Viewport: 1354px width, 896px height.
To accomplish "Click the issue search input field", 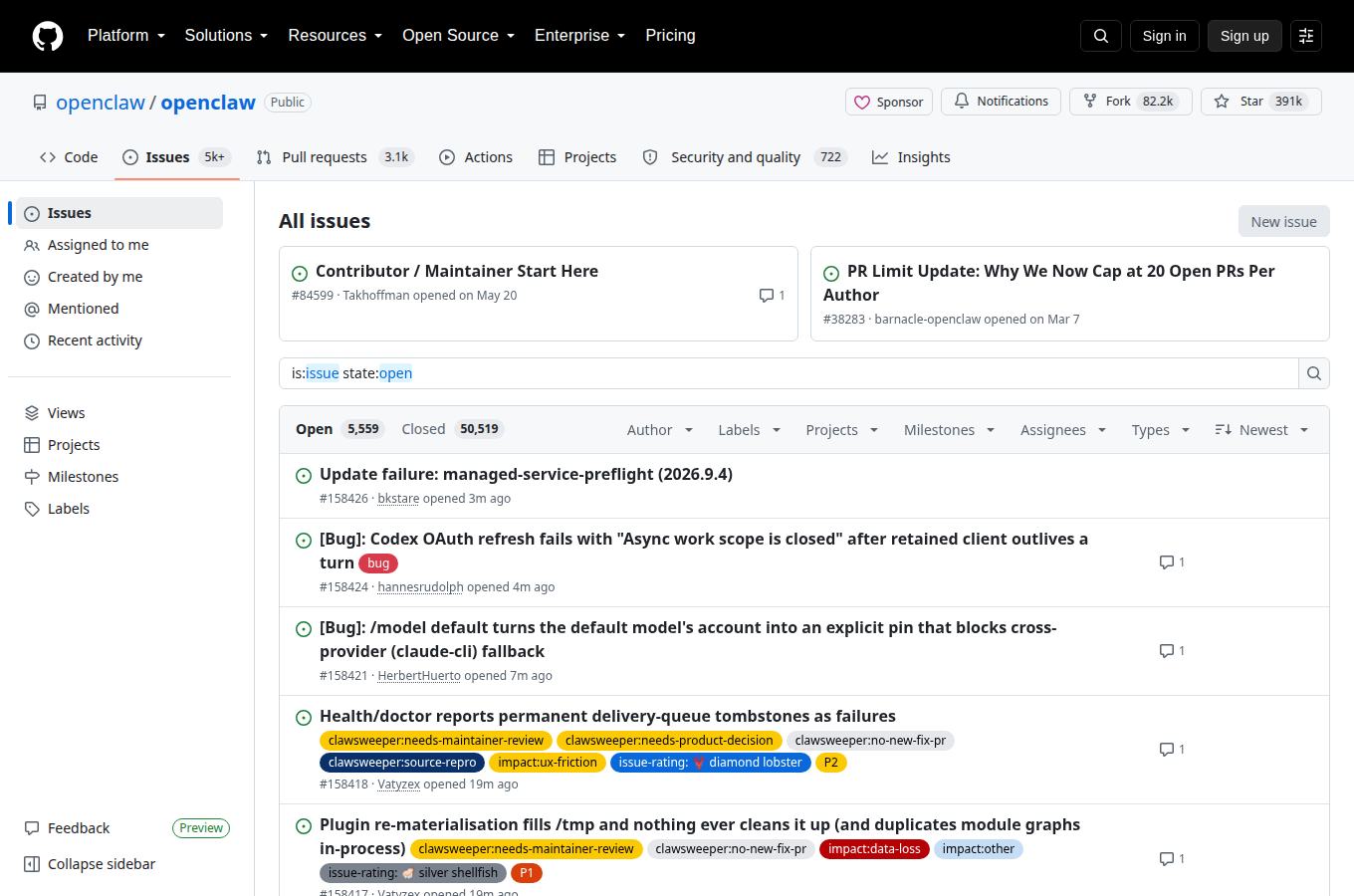I will (789, 373).
